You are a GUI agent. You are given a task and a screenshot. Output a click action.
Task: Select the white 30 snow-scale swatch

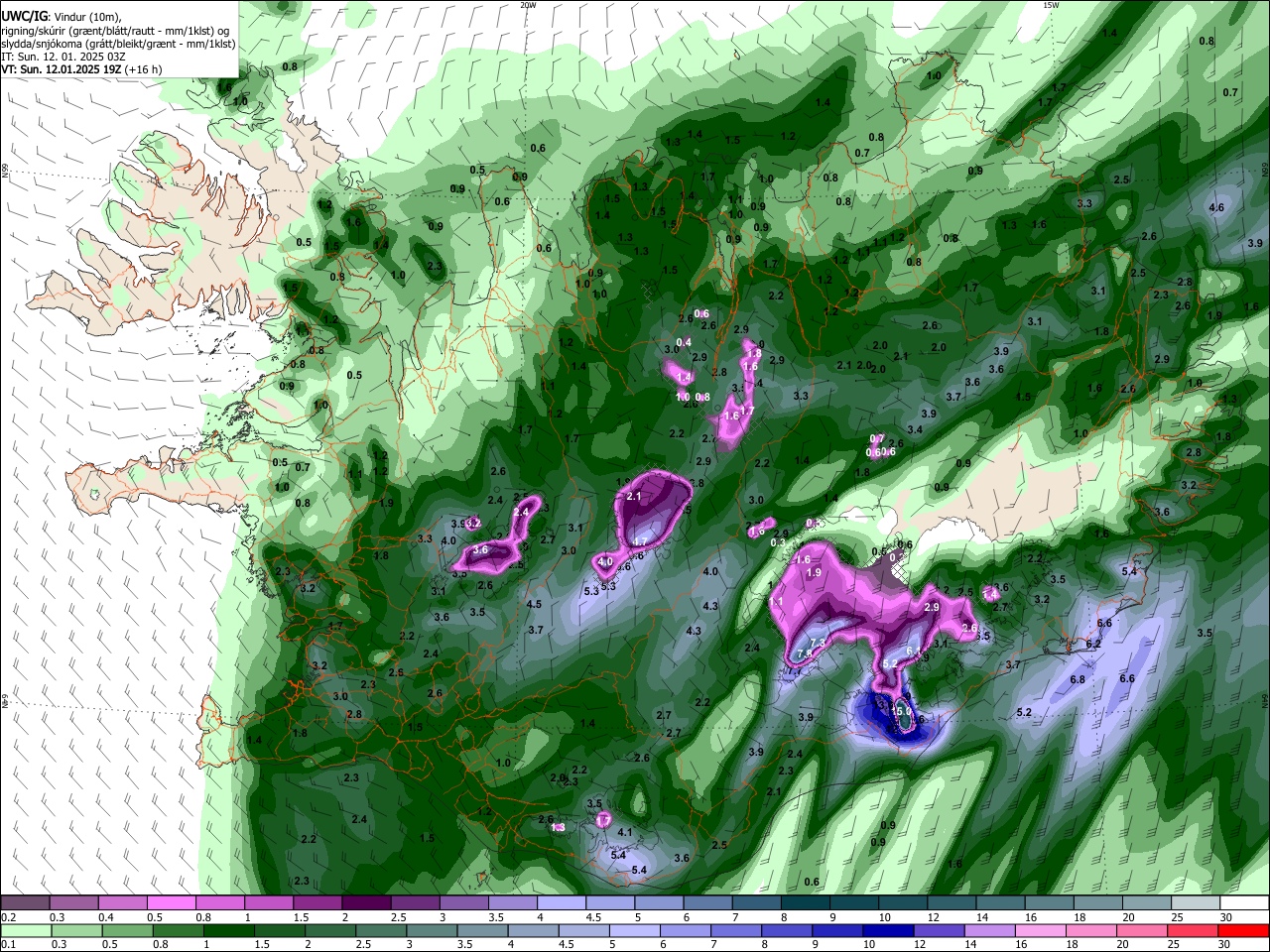[x=1244, y=902]
